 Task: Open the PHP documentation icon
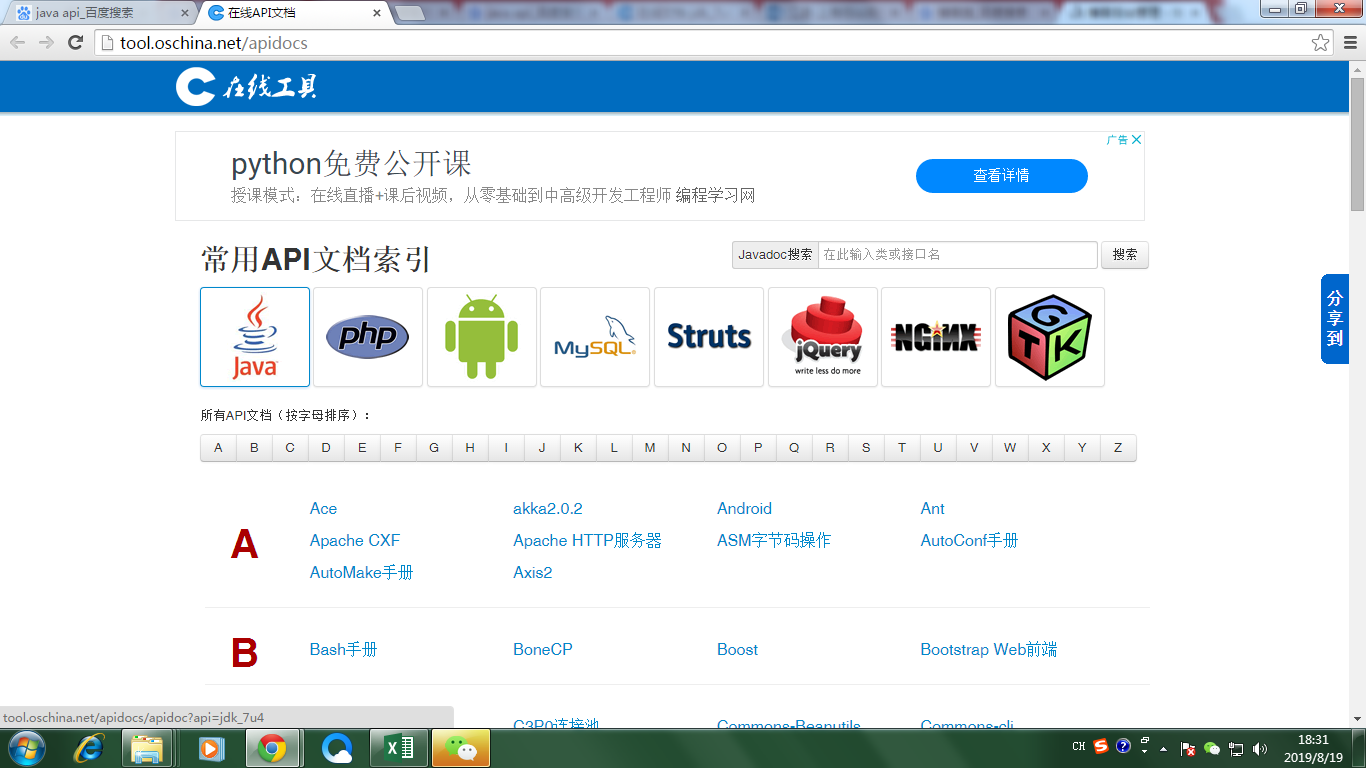click(368, 337)
